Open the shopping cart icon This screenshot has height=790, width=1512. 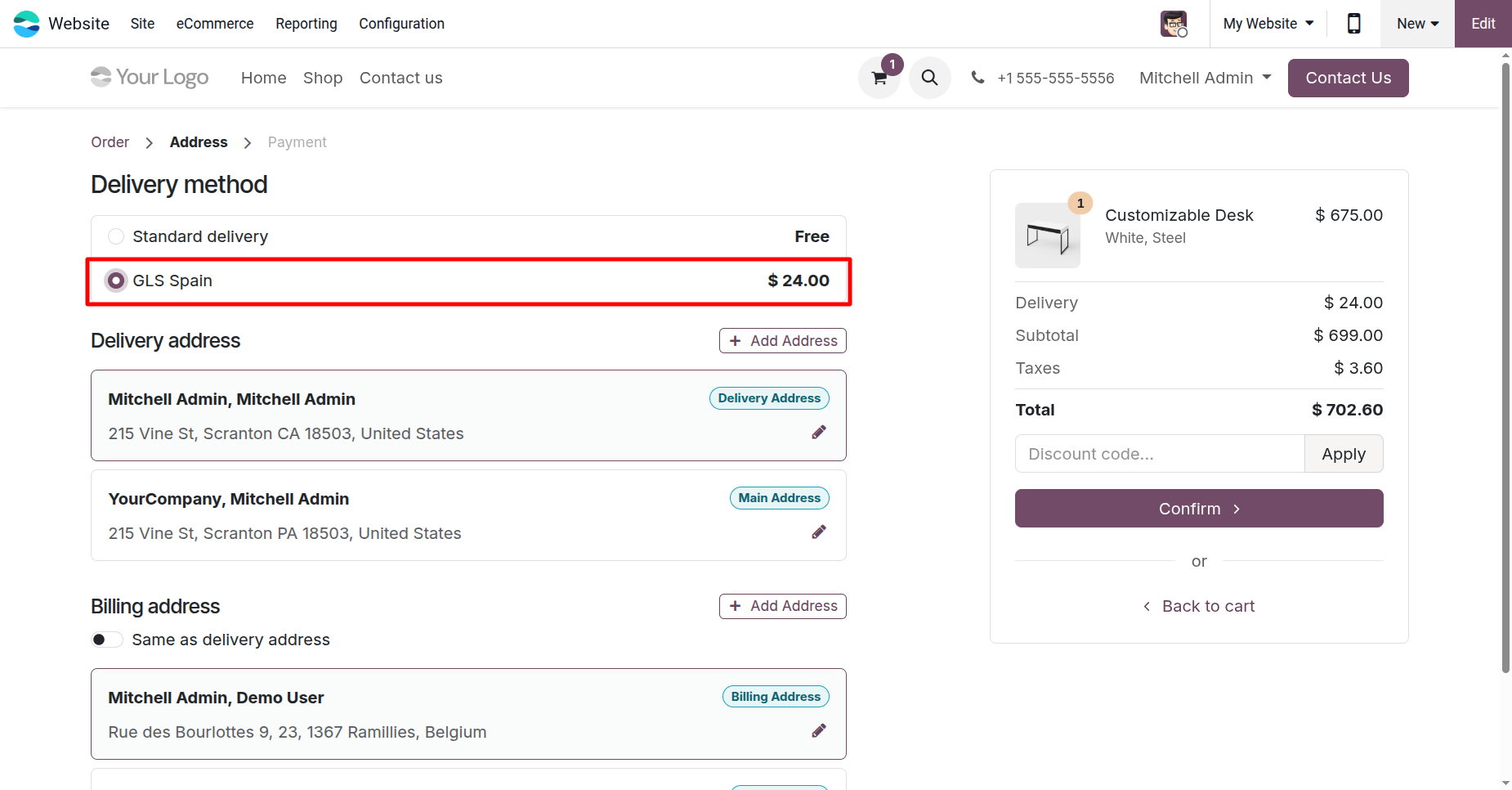(879, 79)
